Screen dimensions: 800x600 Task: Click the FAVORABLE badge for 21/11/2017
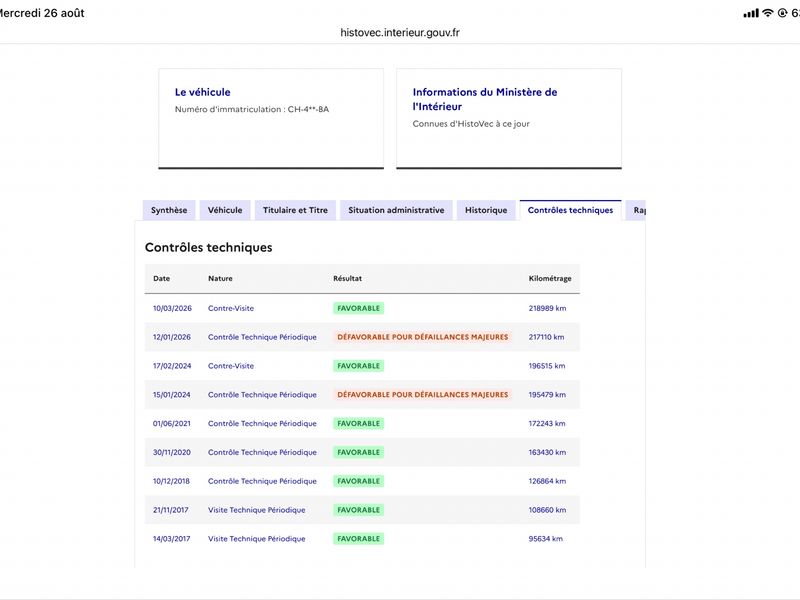click(359, 510)
